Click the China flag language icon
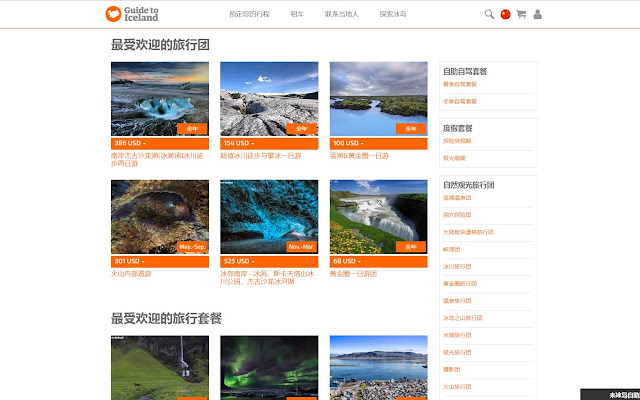Viewport: 640px width, 400px height. tap(505, 14)
